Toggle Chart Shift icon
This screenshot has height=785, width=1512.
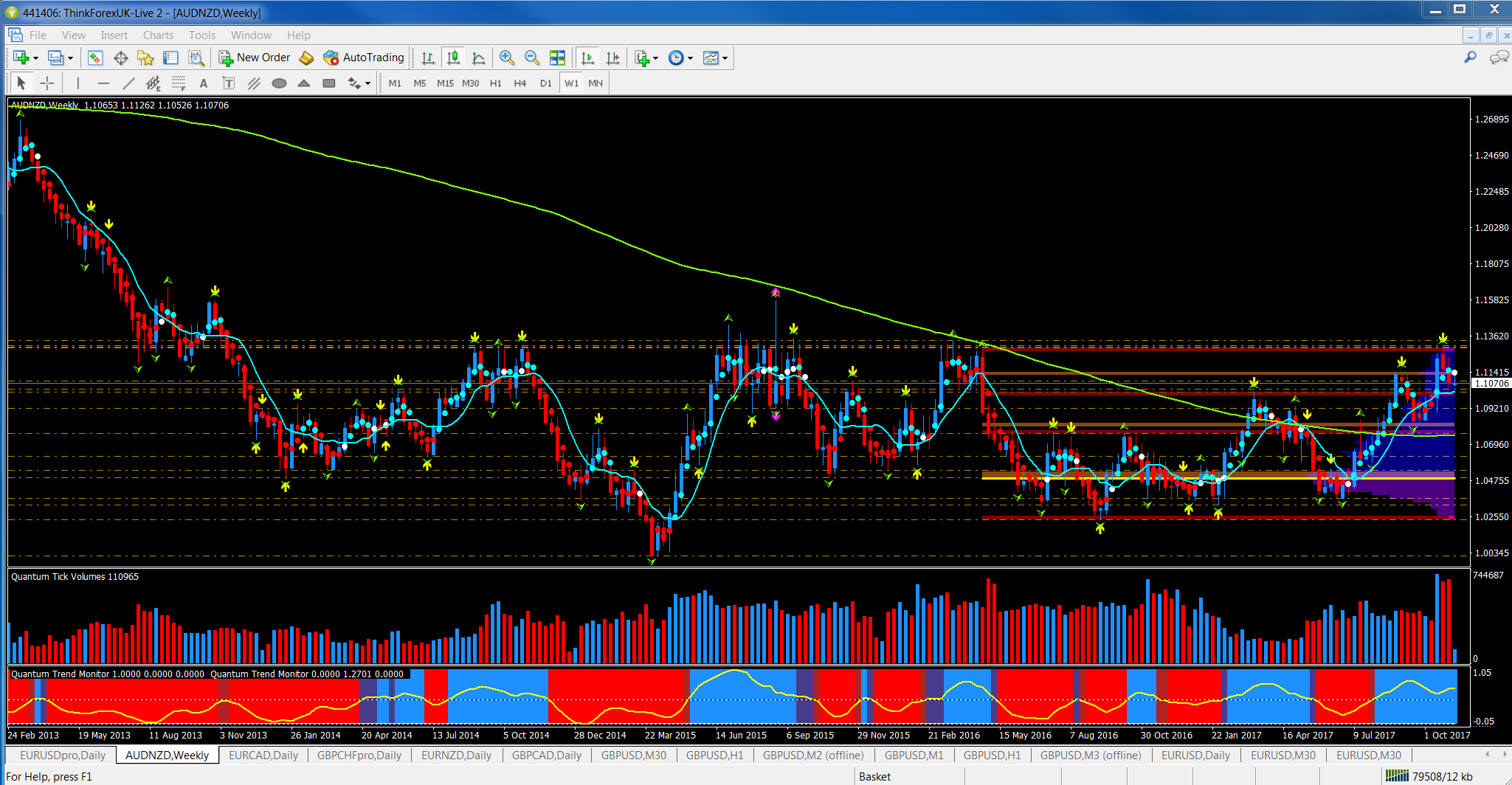612,58
